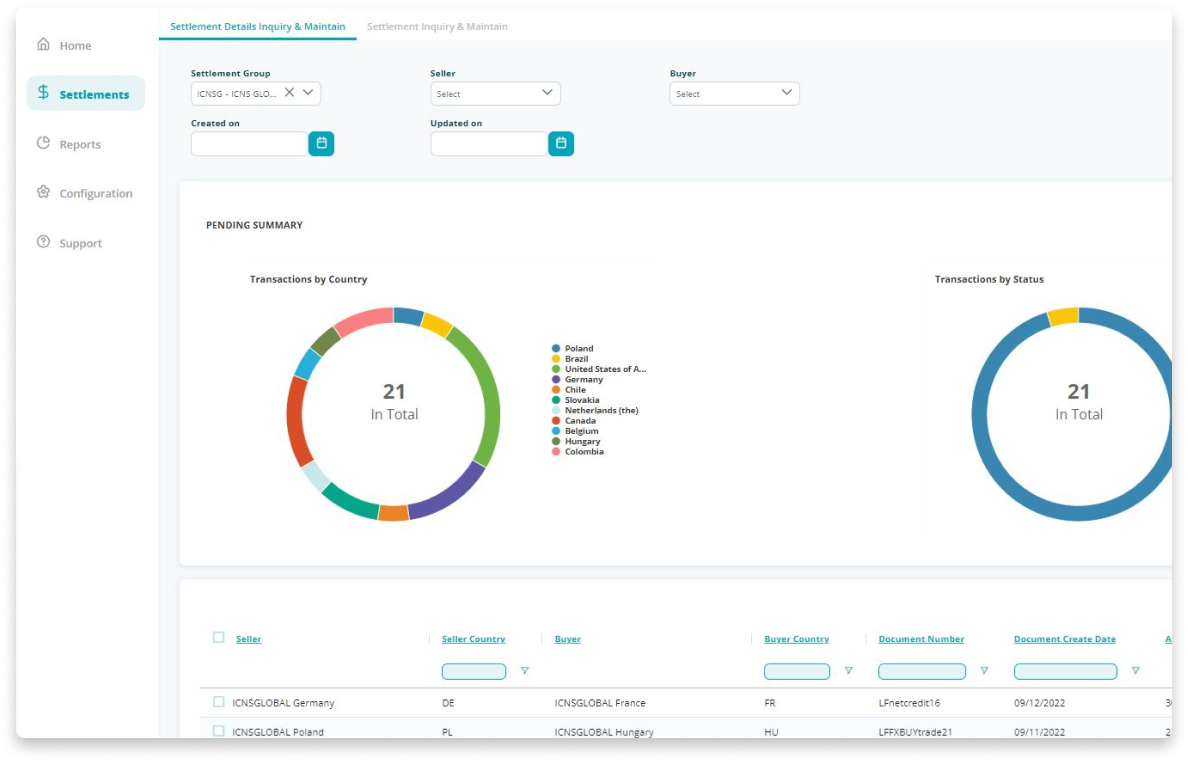Sort by the Document Number column header
Image resolution: width=1188 pixels, height=762 pixels.
click(921, 639)
